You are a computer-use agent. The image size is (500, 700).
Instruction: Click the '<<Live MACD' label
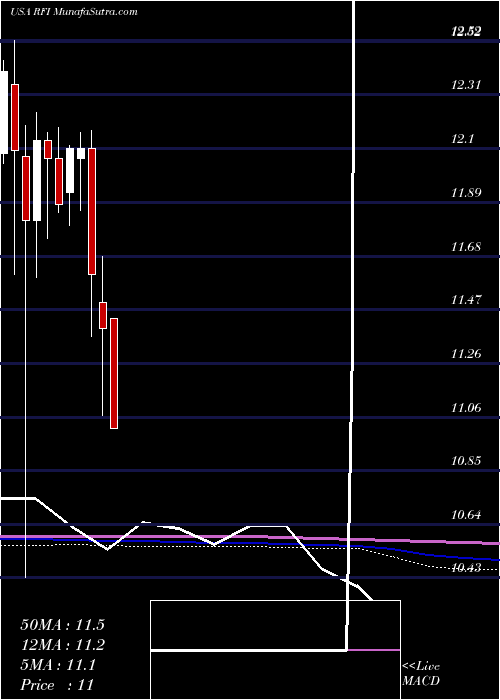(421, 674)
